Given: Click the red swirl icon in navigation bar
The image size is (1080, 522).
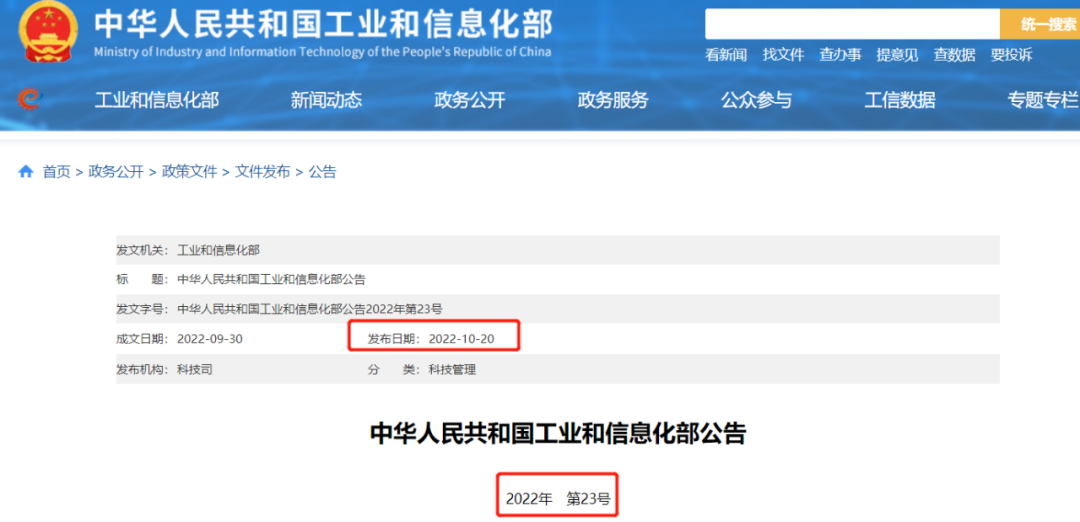Looking at the screenshot, I should tap(28, 98).
